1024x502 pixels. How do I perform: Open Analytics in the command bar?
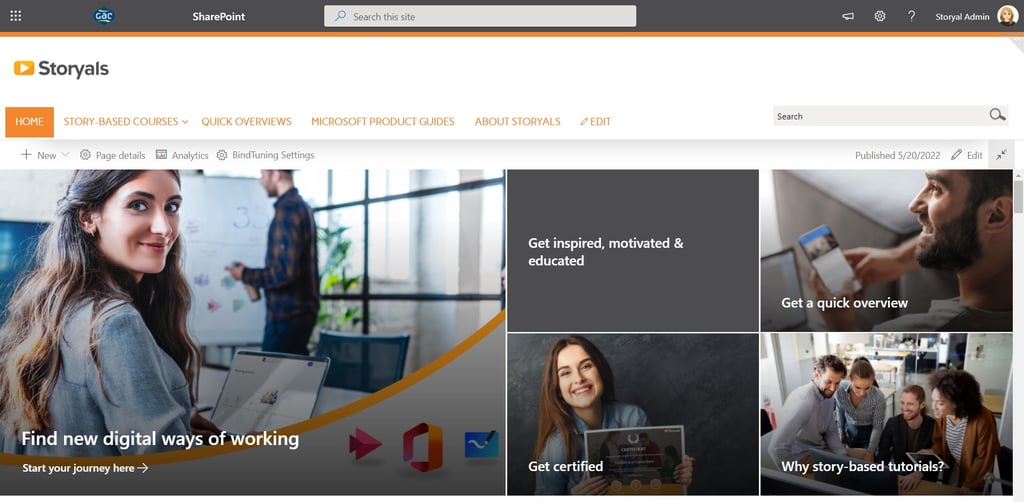pyautogui.click(x=182, y=155)
